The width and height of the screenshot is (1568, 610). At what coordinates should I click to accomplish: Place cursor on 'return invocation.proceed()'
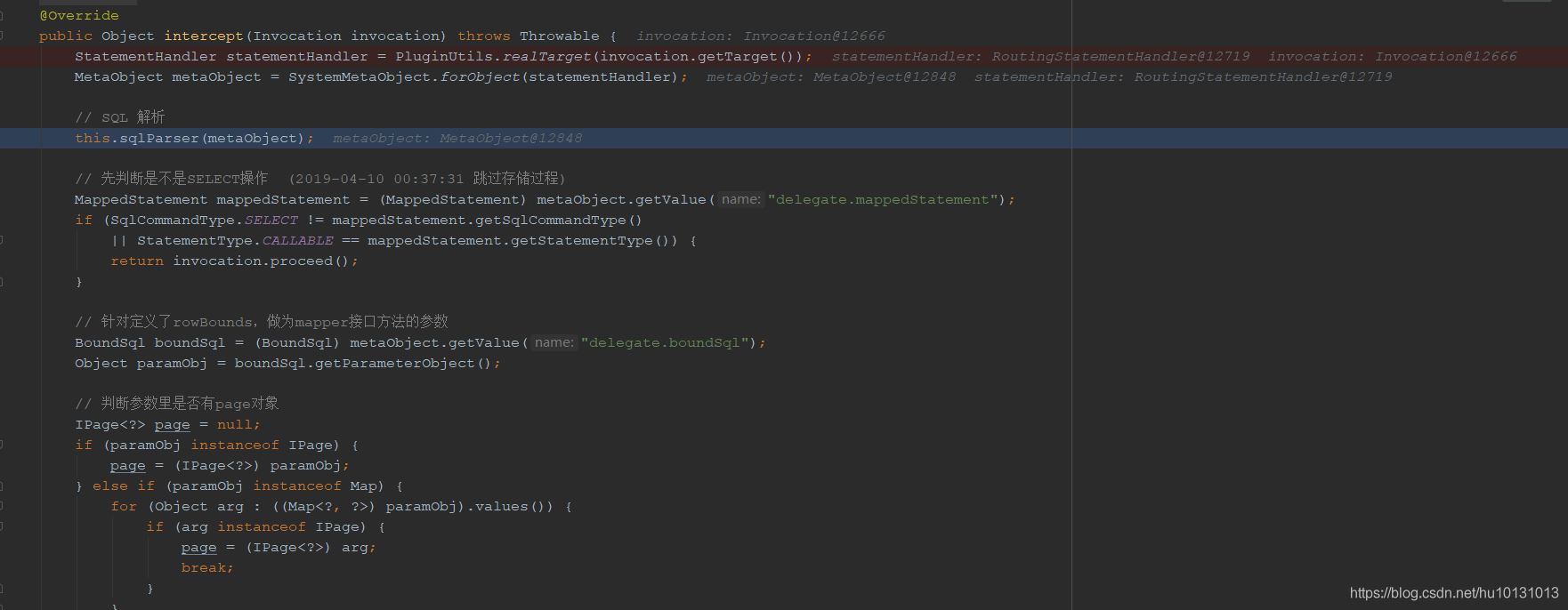point(234,261)
